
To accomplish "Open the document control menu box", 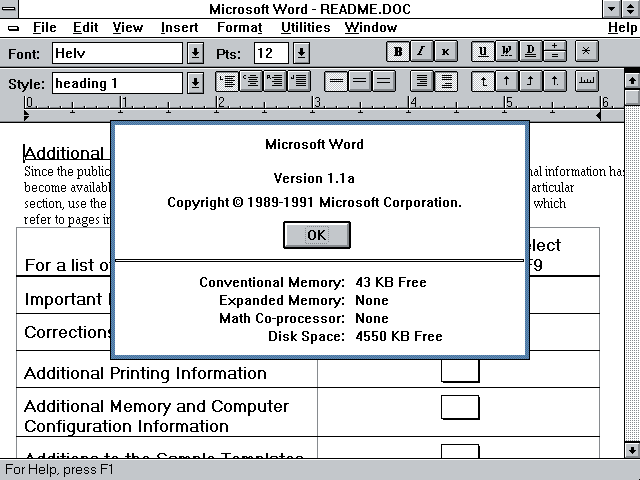I will point(13,28).
